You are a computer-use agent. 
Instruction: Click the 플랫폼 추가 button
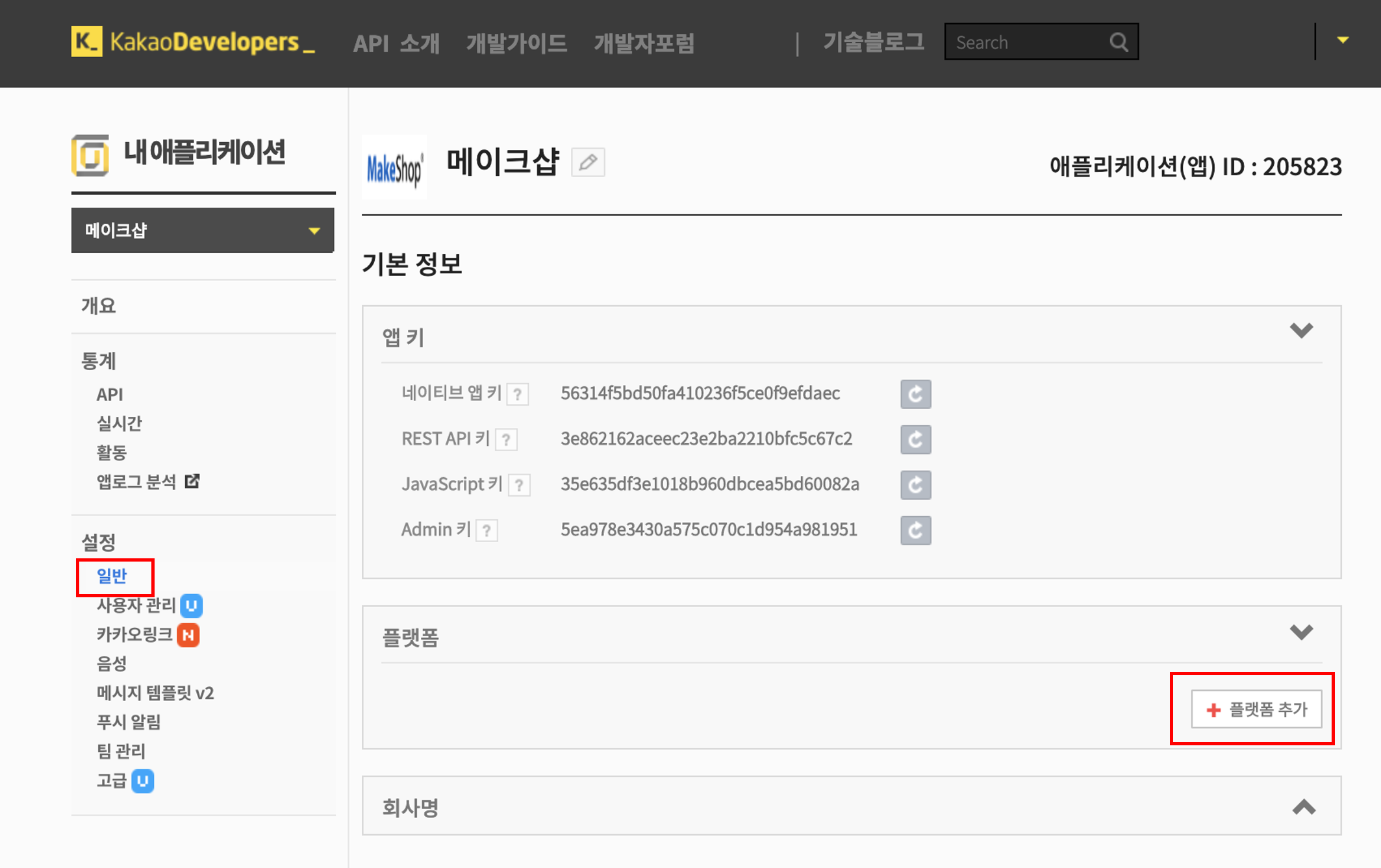(x=1256, y=709)
